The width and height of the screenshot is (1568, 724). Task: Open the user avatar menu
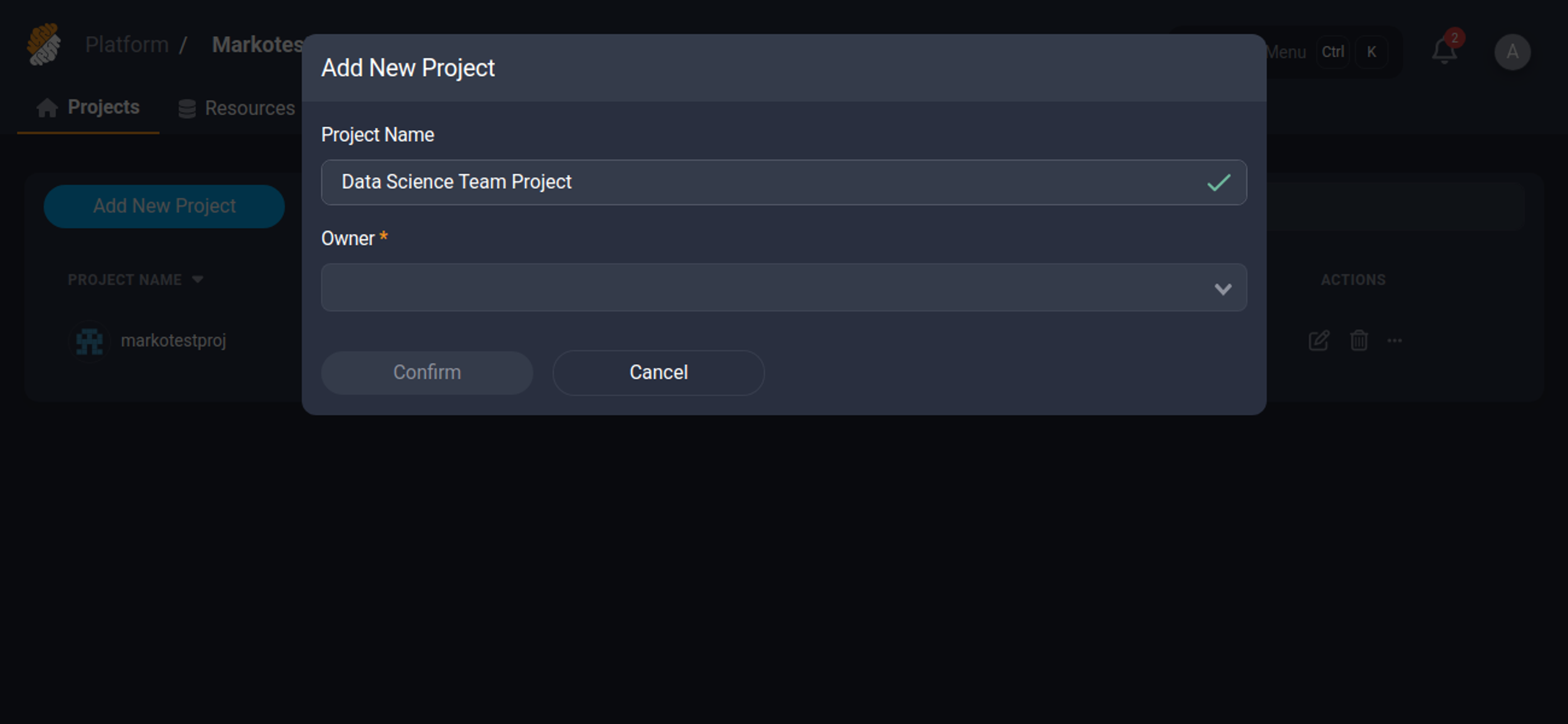point(1512,52)
